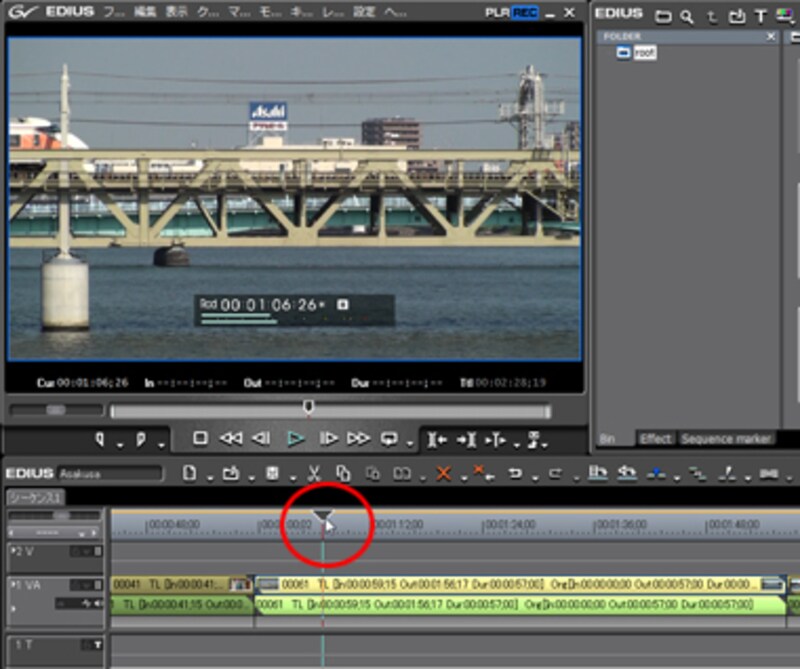Switch to PLR player mode
The width and height of the screenshot is (800, 669).
(497, 13)
